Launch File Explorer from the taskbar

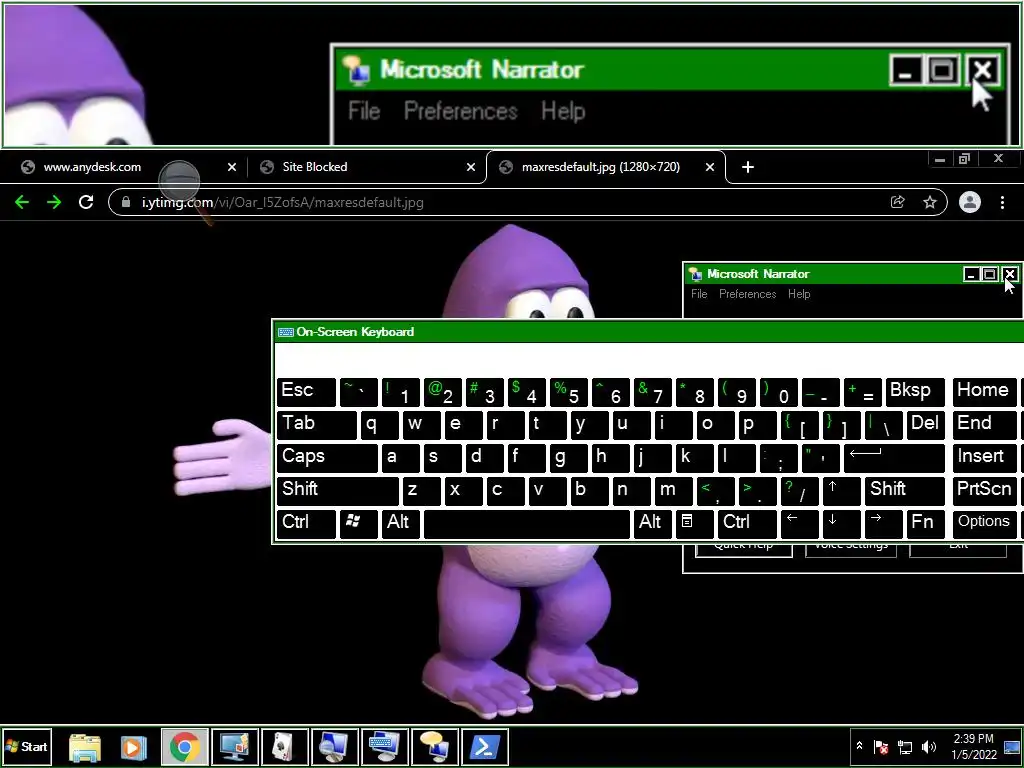click(85, 747)
